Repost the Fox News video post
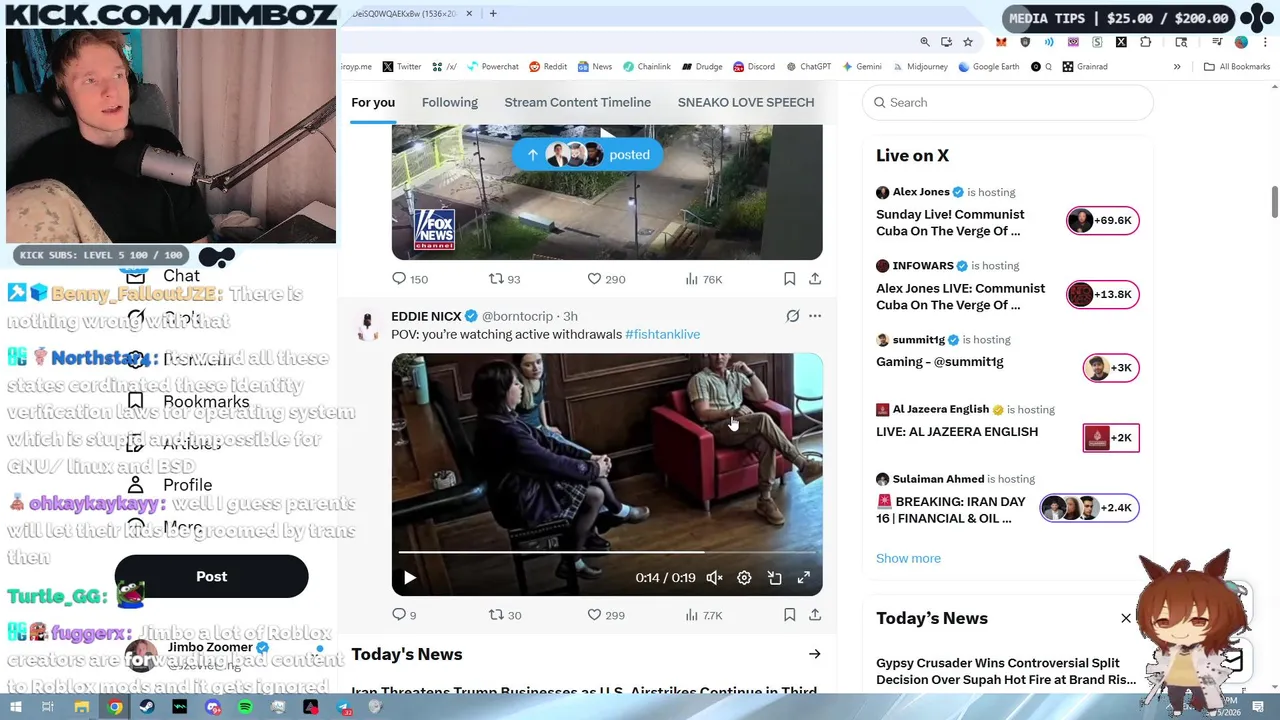The height and width of the screenshot is (720, 1280). [505, 279]
